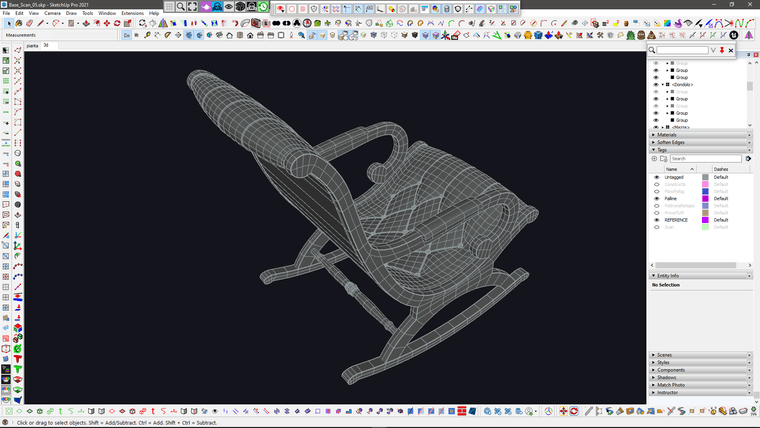This screenshot has width=760, height=428.
Task: Click the red pin icon in search bar
Action: [x=722, y=50]
